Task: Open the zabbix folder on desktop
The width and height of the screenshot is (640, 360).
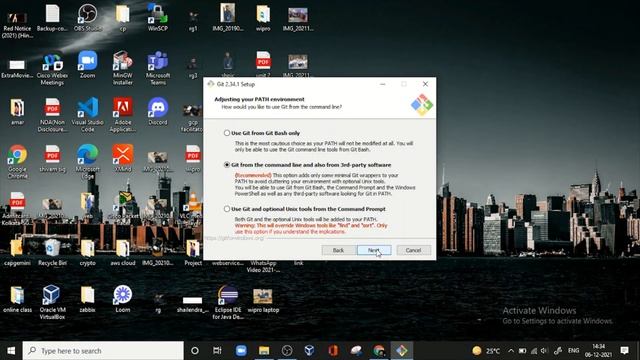Action: click(87, 299)
